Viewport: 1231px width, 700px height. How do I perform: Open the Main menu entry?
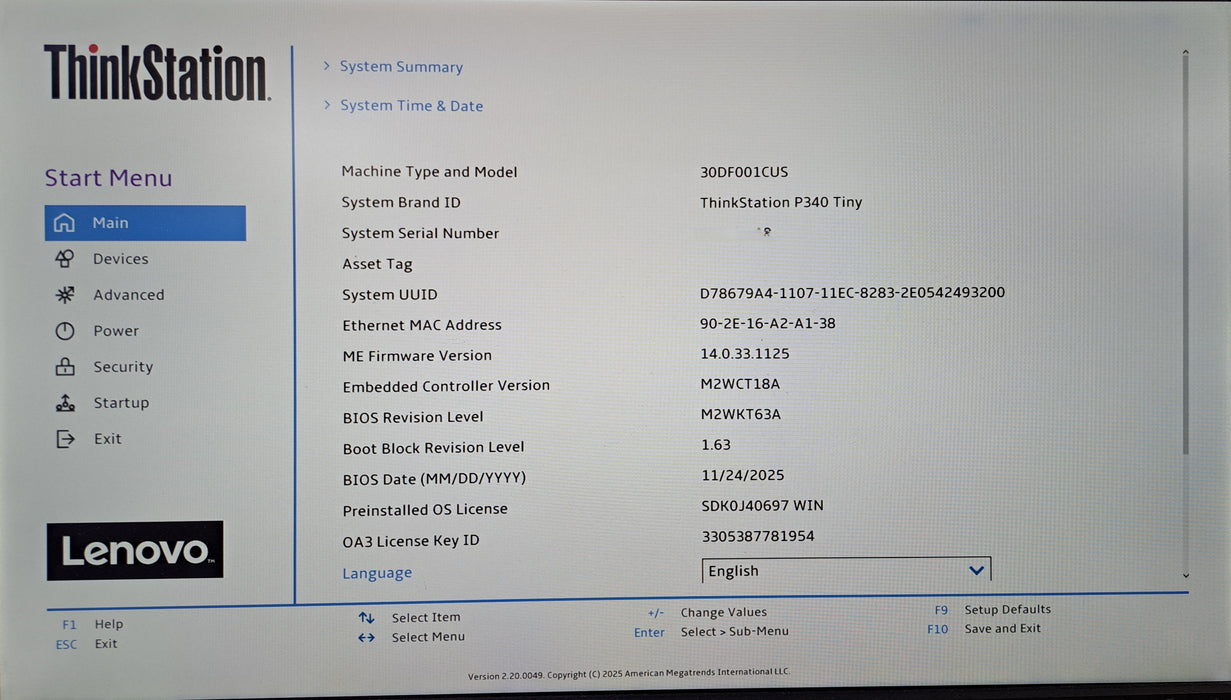[145, 223]
